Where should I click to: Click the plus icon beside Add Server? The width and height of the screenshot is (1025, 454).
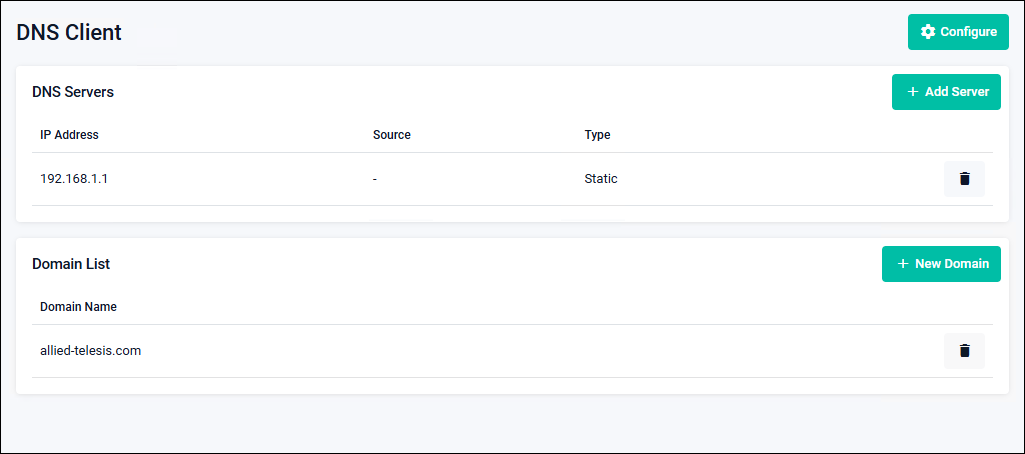click(x=912, y=92)
